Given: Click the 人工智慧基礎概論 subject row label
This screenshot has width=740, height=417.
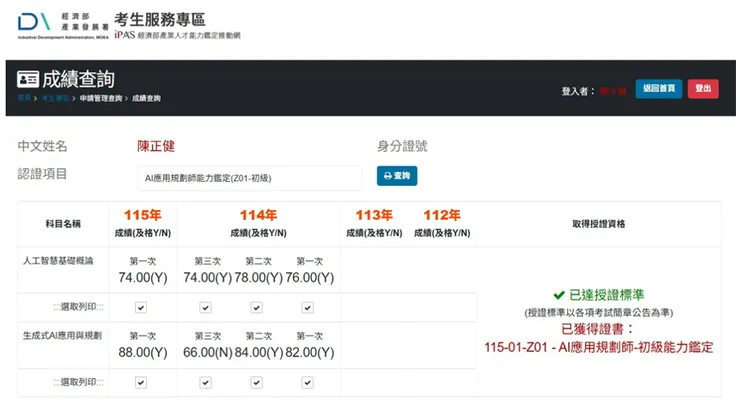Looking at the screenshot, I should (x=58, y=260).
